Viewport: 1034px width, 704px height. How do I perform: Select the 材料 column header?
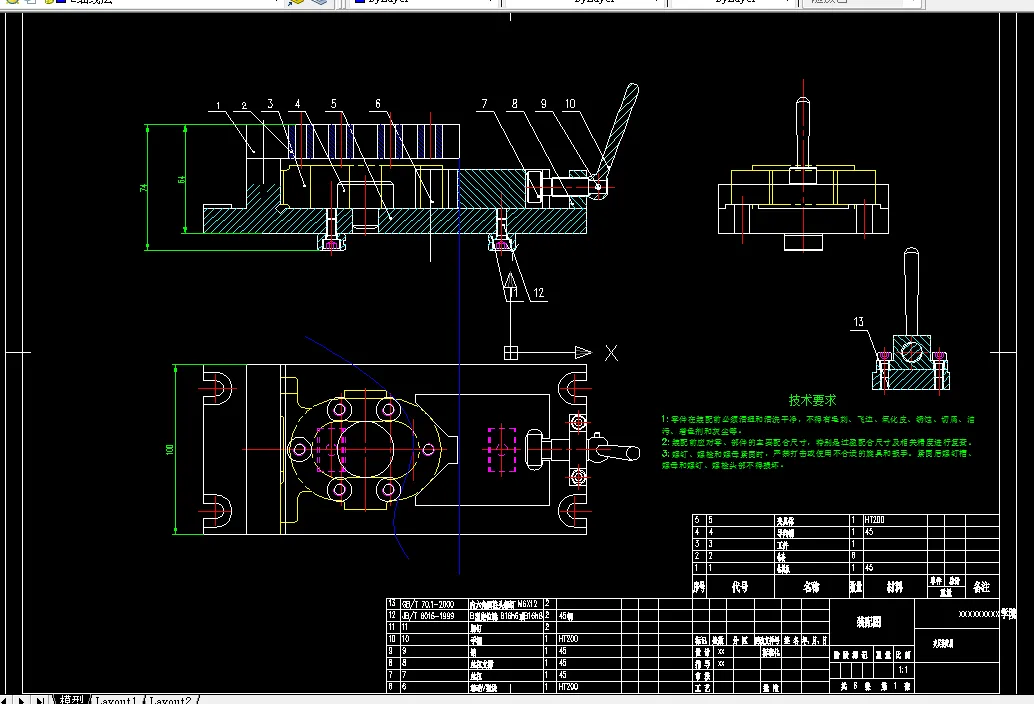point(894,586)
